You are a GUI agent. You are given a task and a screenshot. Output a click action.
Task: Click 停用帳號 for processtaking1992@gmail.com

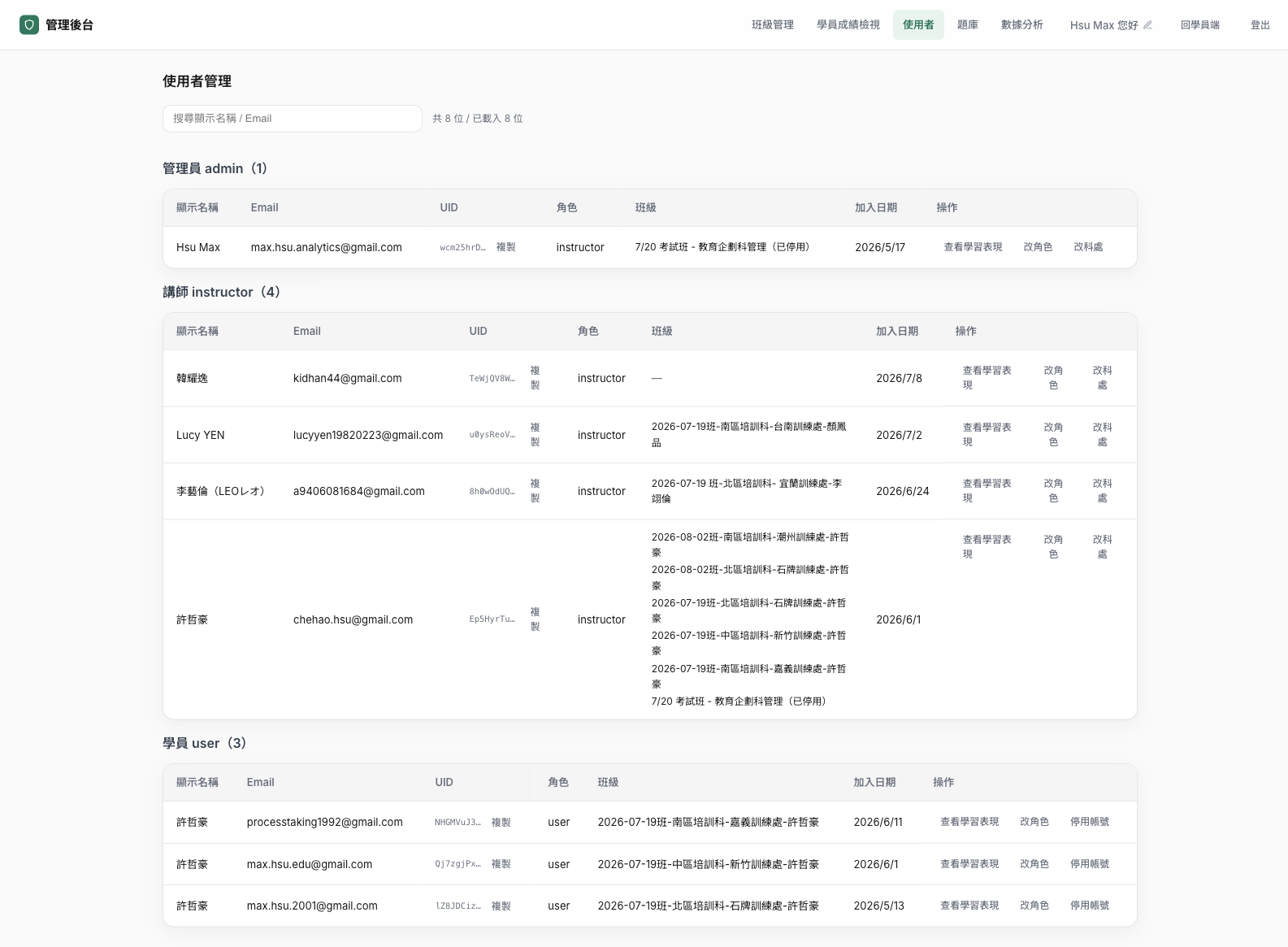tap(1090, 822)
